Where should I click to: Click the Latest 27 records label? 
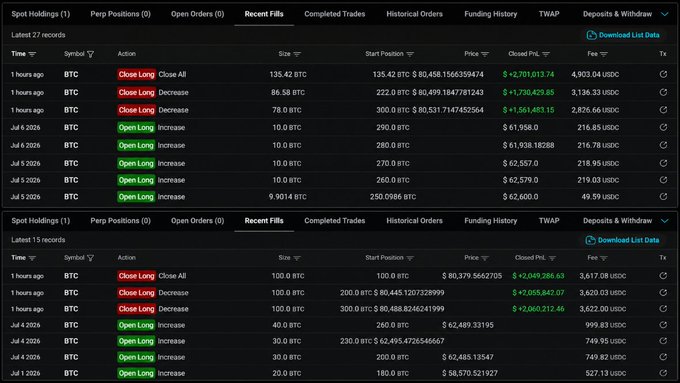[38, 35]
